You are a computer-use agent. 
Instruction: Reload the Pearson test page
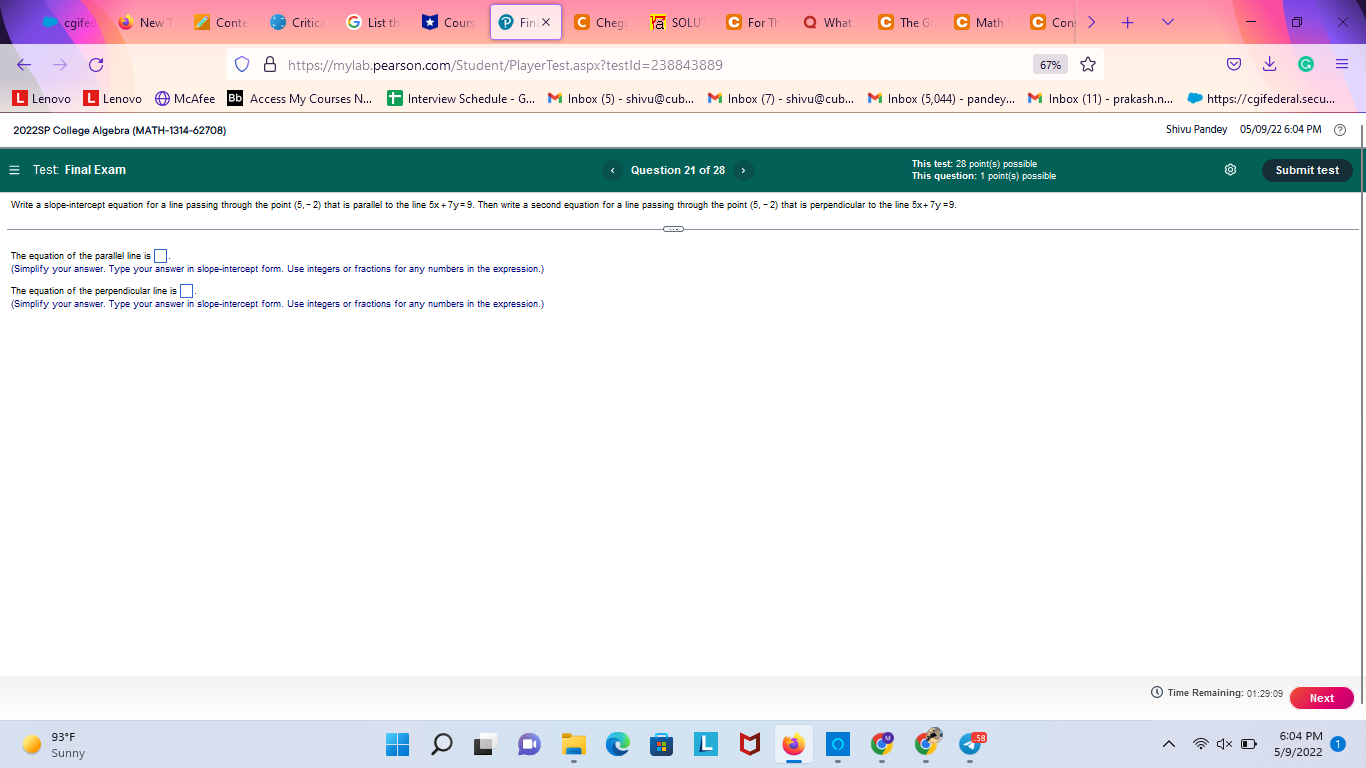(x=96, y=65)
